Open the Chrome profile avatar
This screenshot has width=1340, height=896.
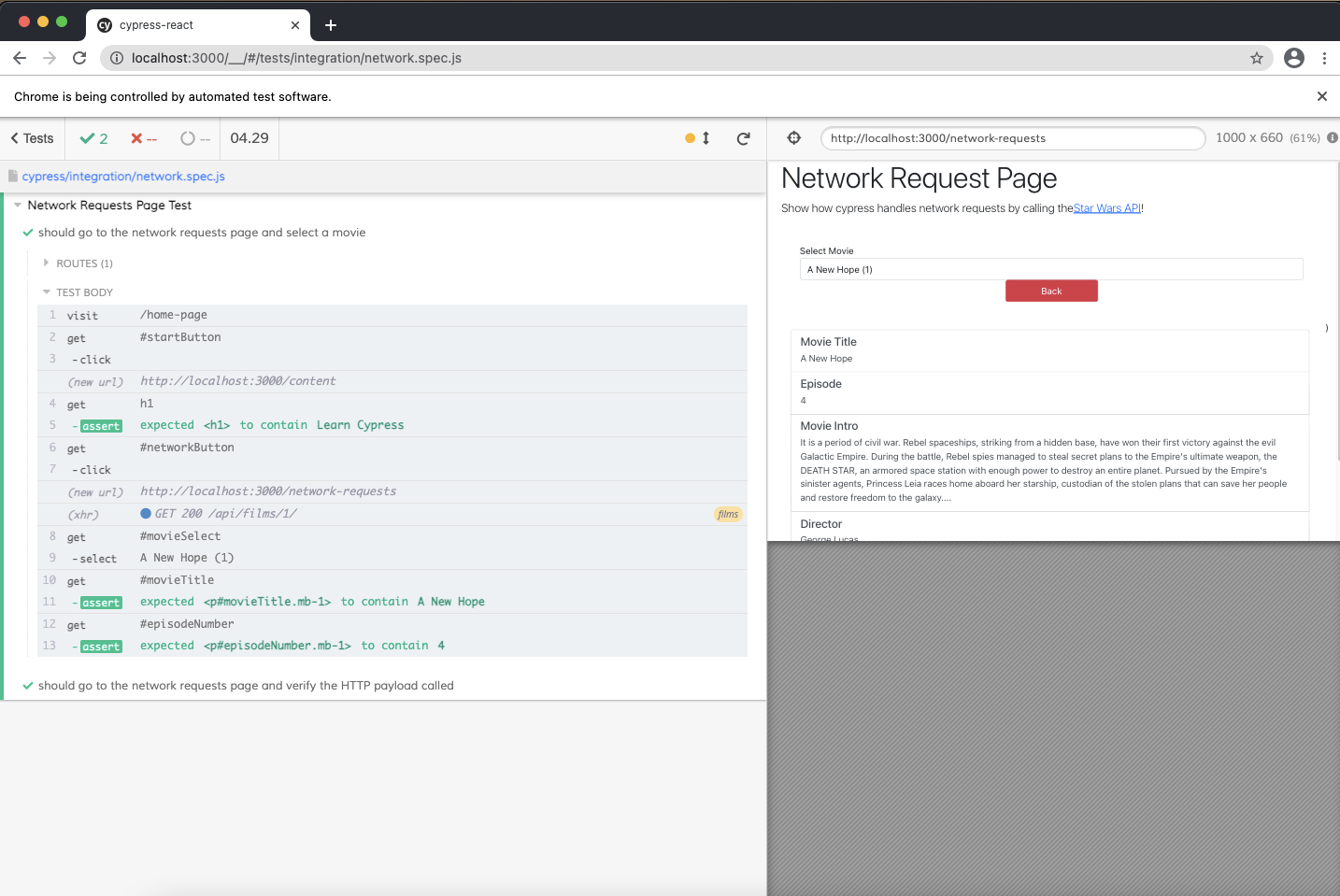click(1293, 57)
